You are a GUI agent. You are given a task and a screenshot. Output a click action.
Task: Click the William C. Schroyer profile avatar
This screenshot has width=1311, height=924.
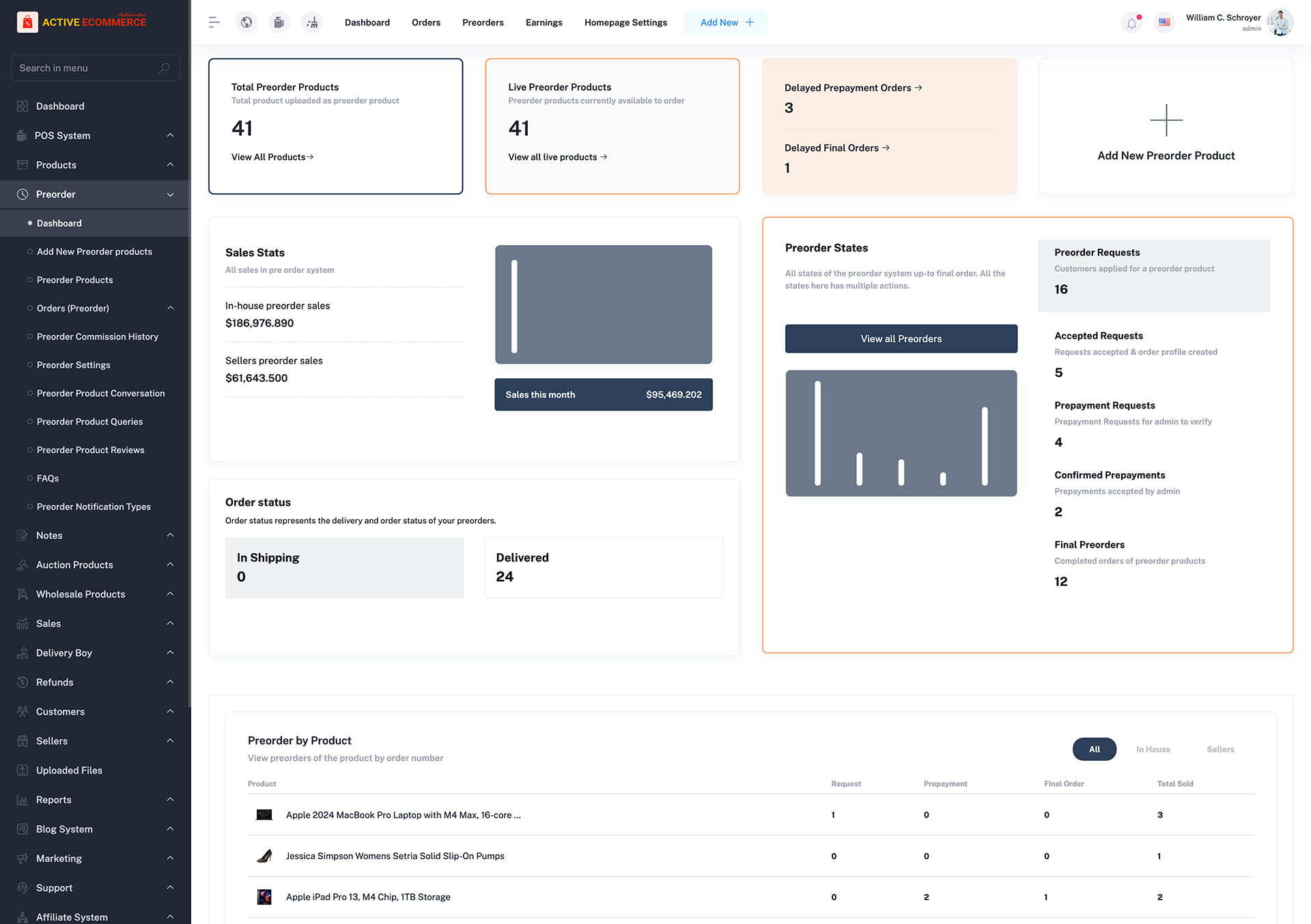pyautogui.click(x=1280, y=23)
